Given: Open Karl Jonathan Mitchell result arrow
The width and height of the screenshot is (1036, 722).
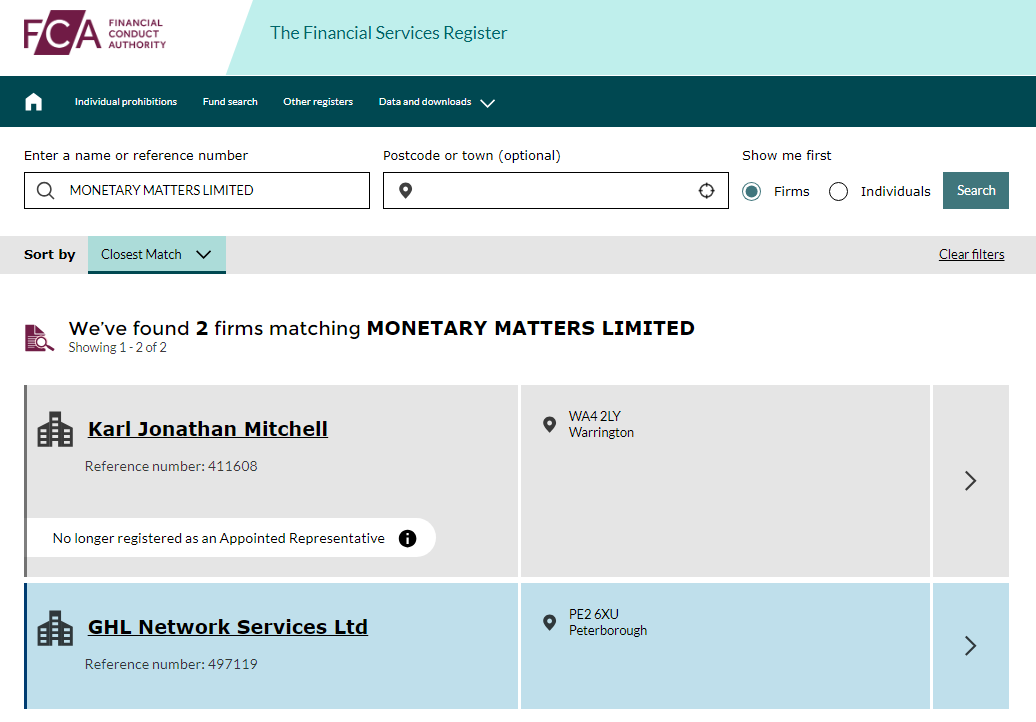Looking at the screenshot, I should coord(970,481).
